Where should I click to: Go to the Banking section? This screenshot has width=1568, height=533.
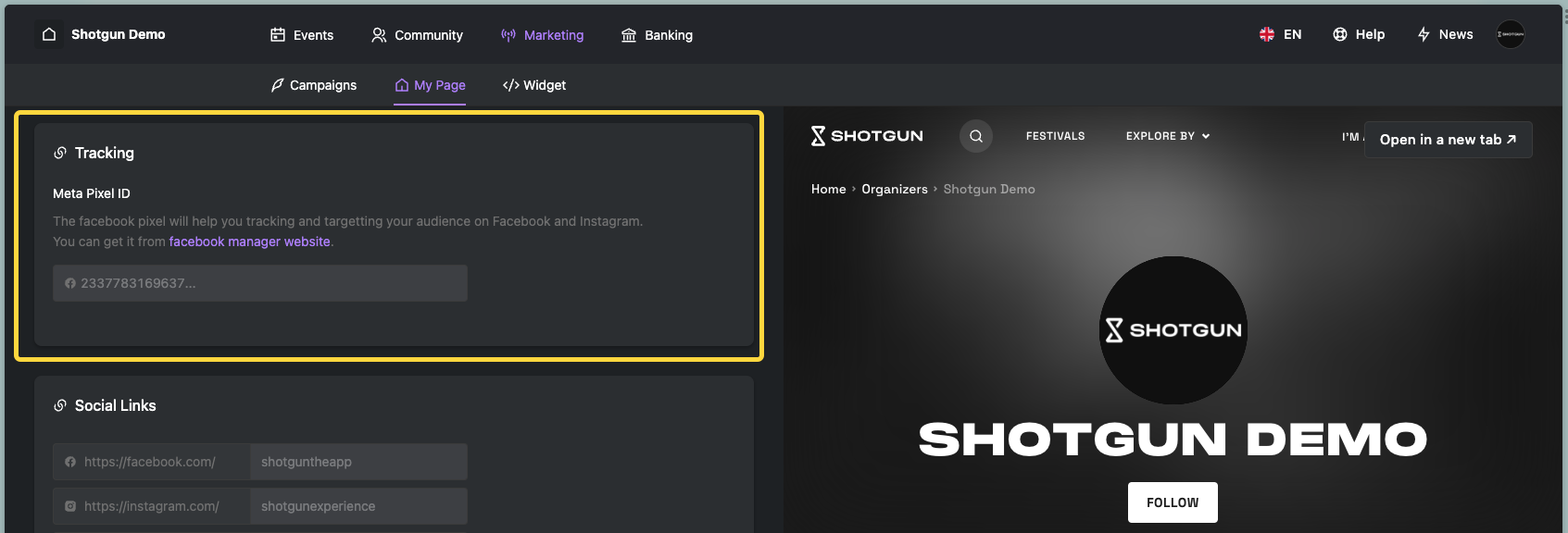(x=657, y=35)
